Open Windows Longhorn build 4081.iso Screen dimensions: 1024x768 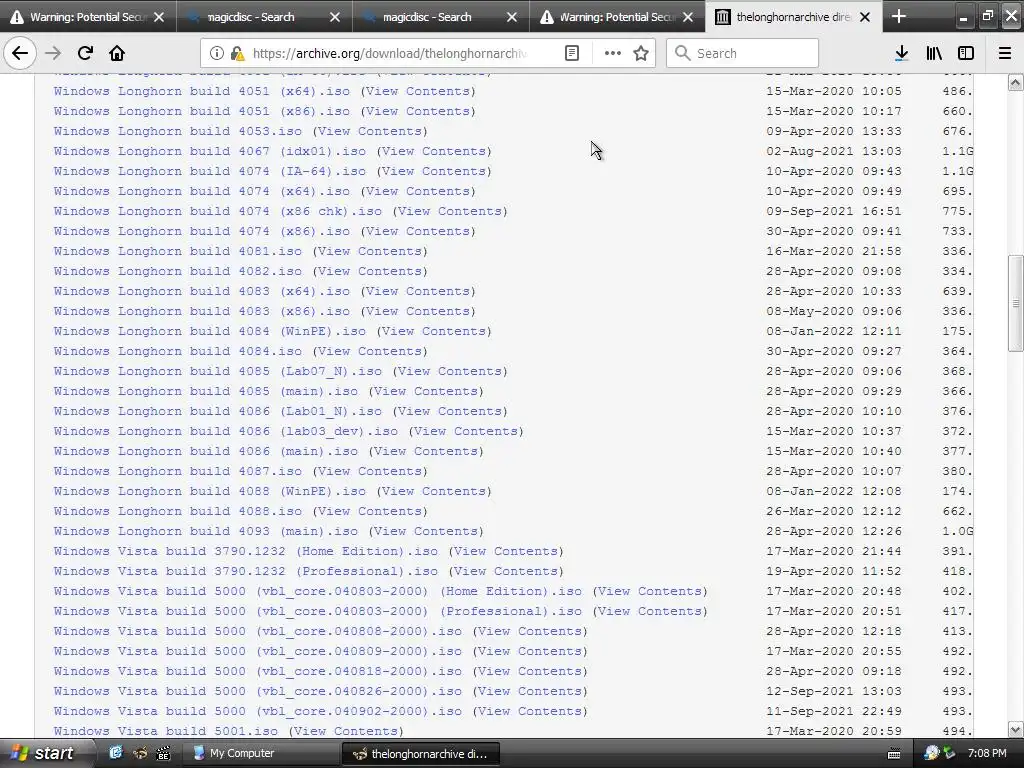pos(178,251)
